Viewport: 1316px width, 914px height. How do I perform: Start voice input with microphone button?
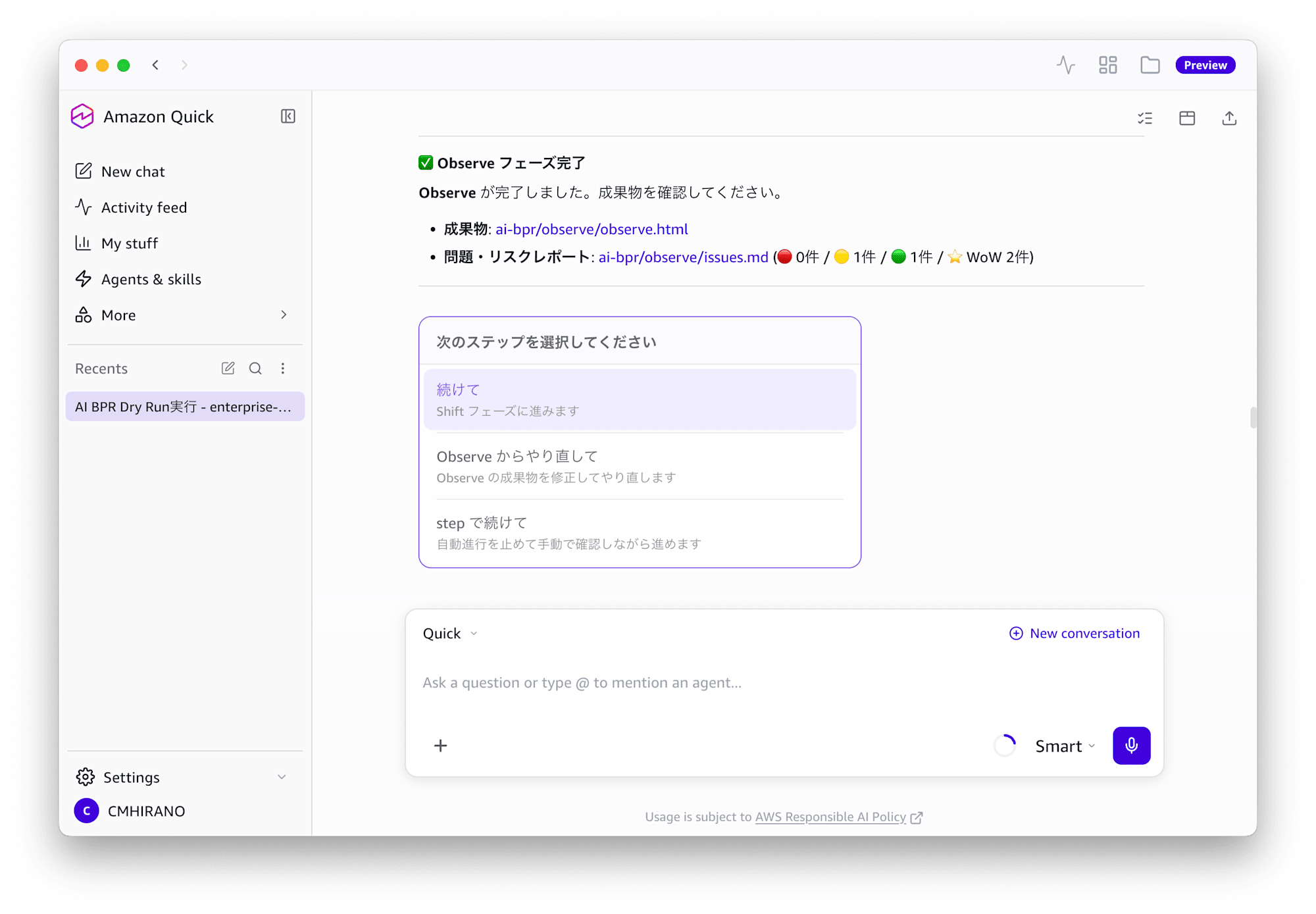point(1131,746)
